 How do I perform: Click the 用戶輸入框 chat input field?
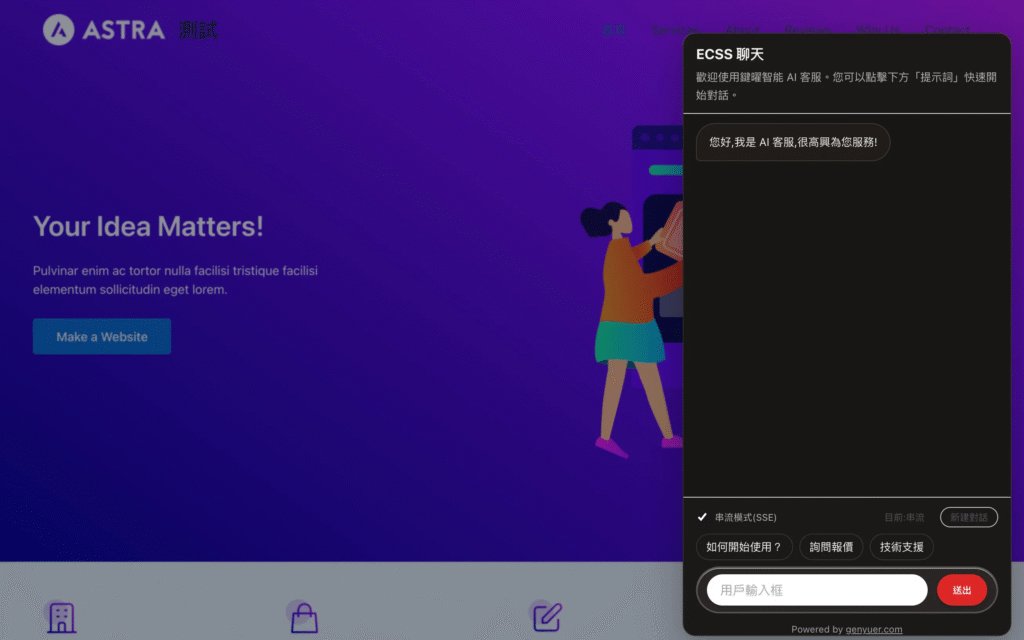point(816,590)
